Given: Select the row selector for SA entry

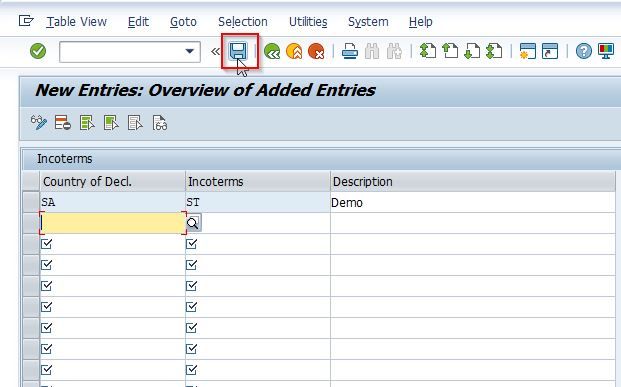Looking at the screenshot, I should click(x=31, y=202).
